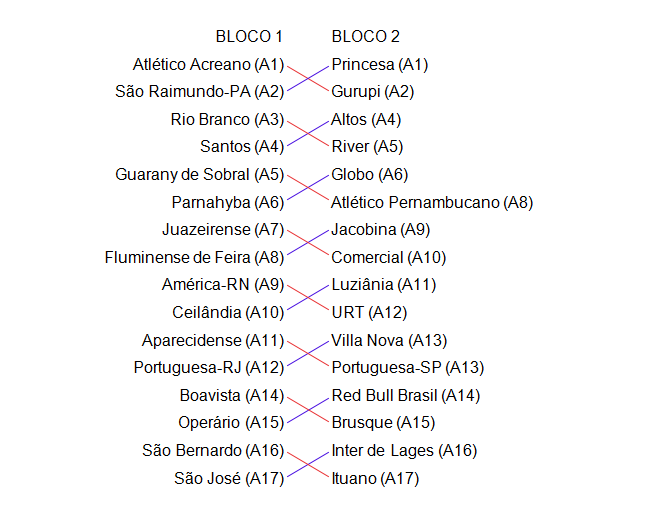Click the BLOCO 2 column header
The width and height of the screenshot is (658, 522).
click(366, 37)
